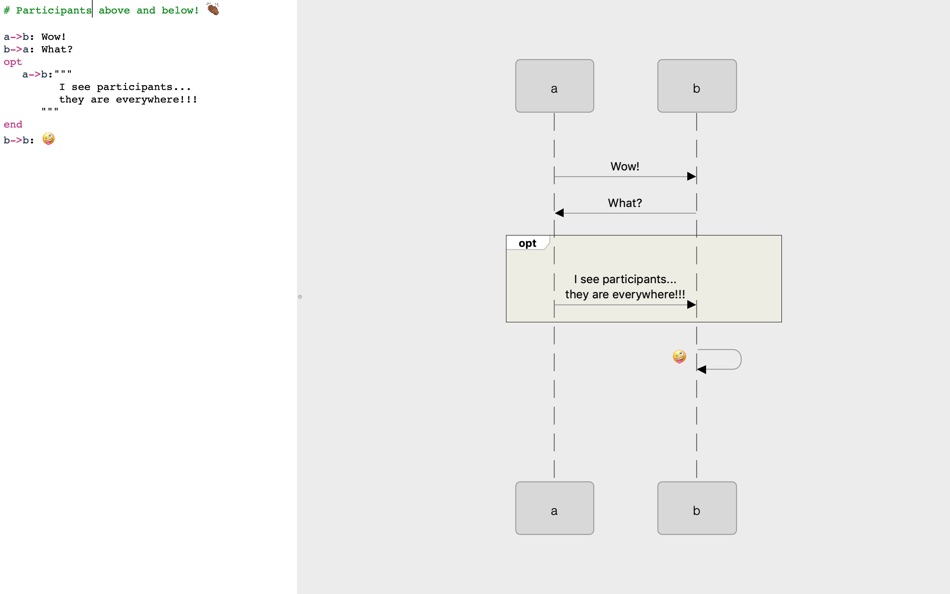Select the top participant box 'b'
Viewport: 950px width, 594px height.
coord(697,86)
